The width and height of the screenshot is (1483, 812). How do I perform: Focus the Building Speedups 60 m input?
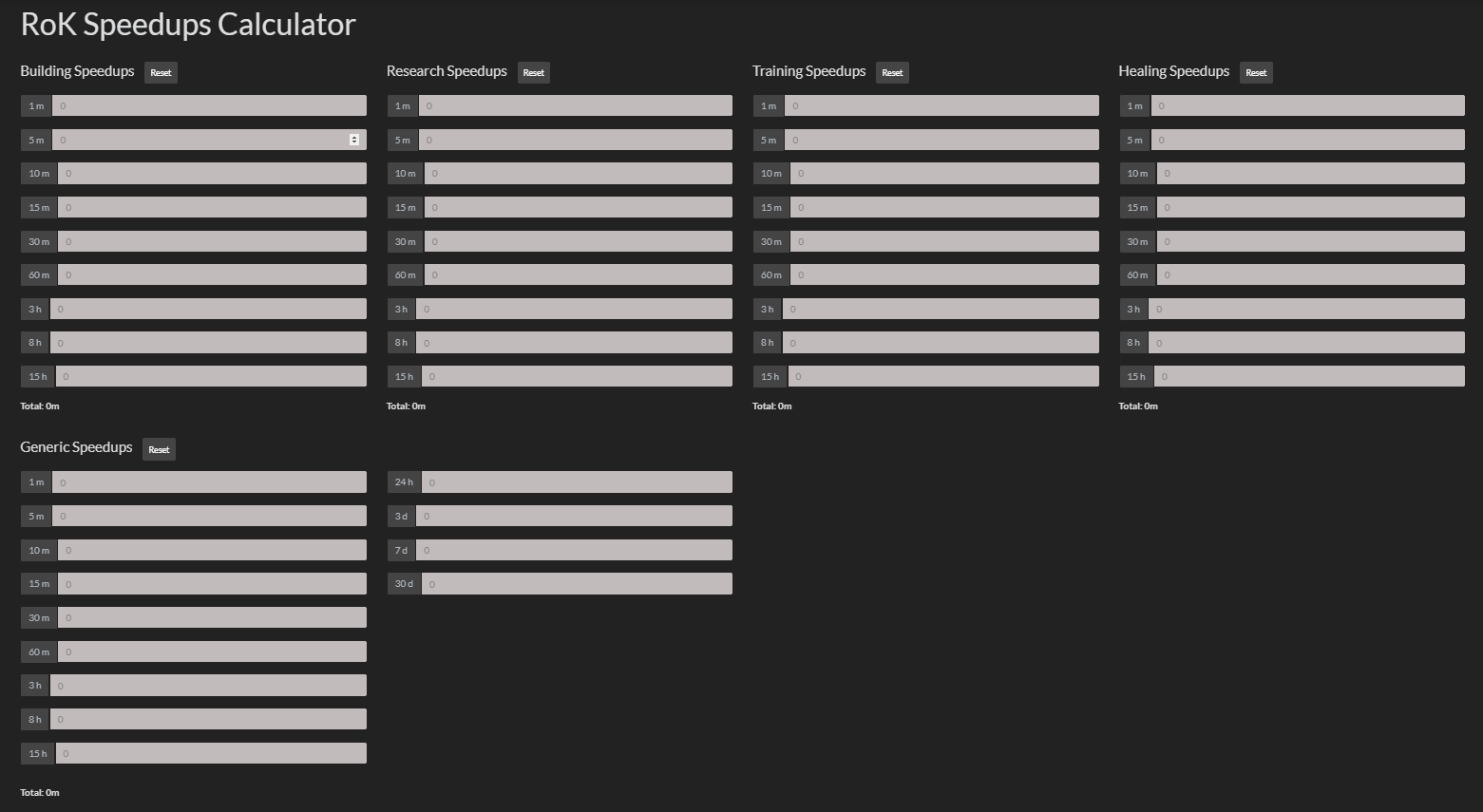coord(212,274)
